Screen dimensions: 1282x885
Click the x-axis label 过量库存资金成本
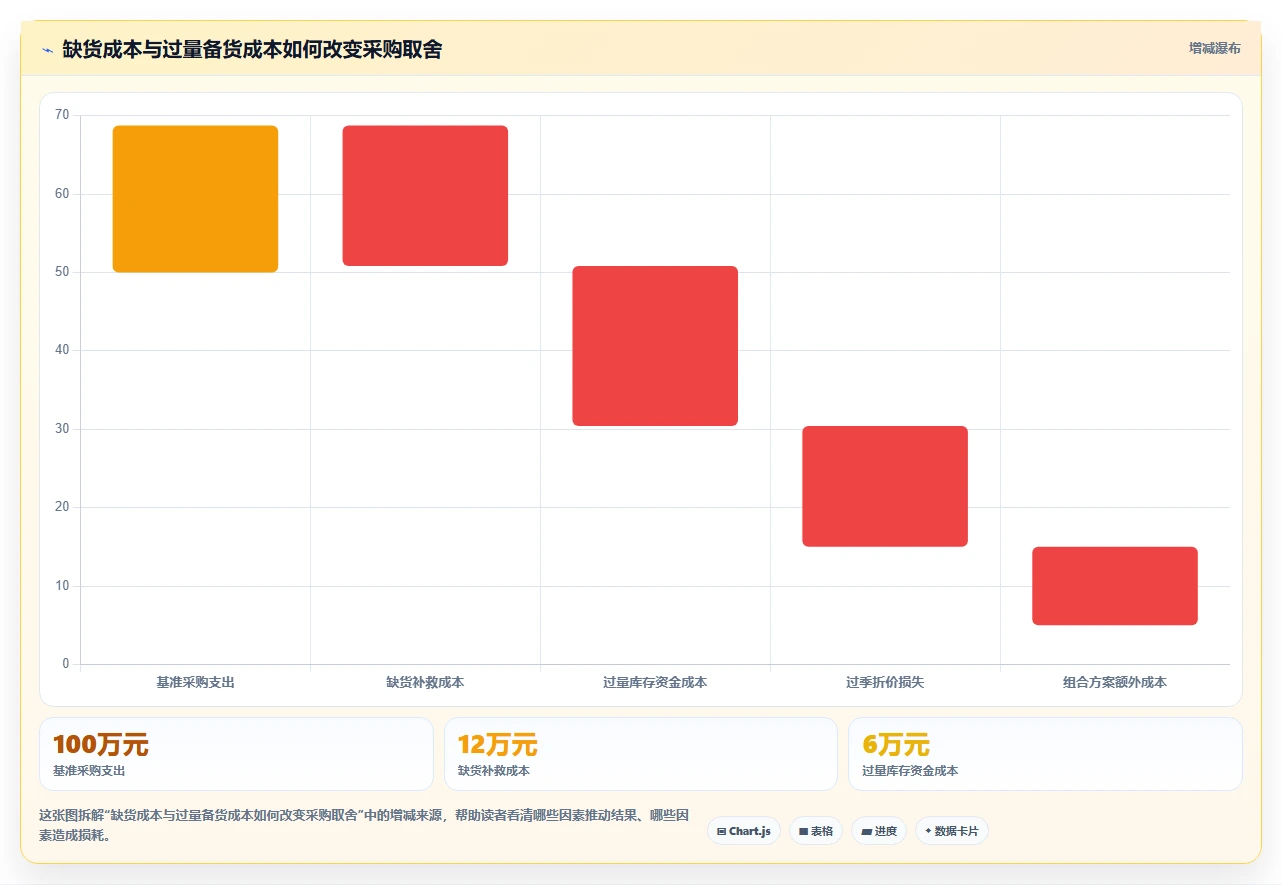[x=655, y=683]
